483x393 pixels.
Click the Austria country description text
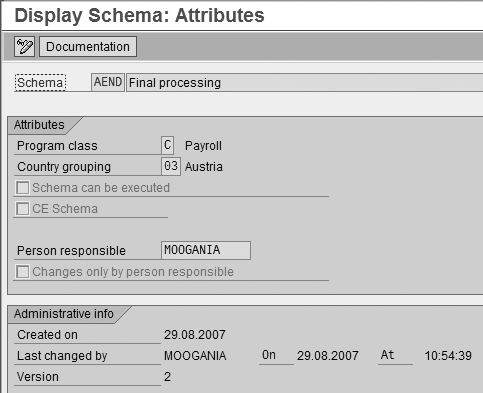click(x=204, y=167)
